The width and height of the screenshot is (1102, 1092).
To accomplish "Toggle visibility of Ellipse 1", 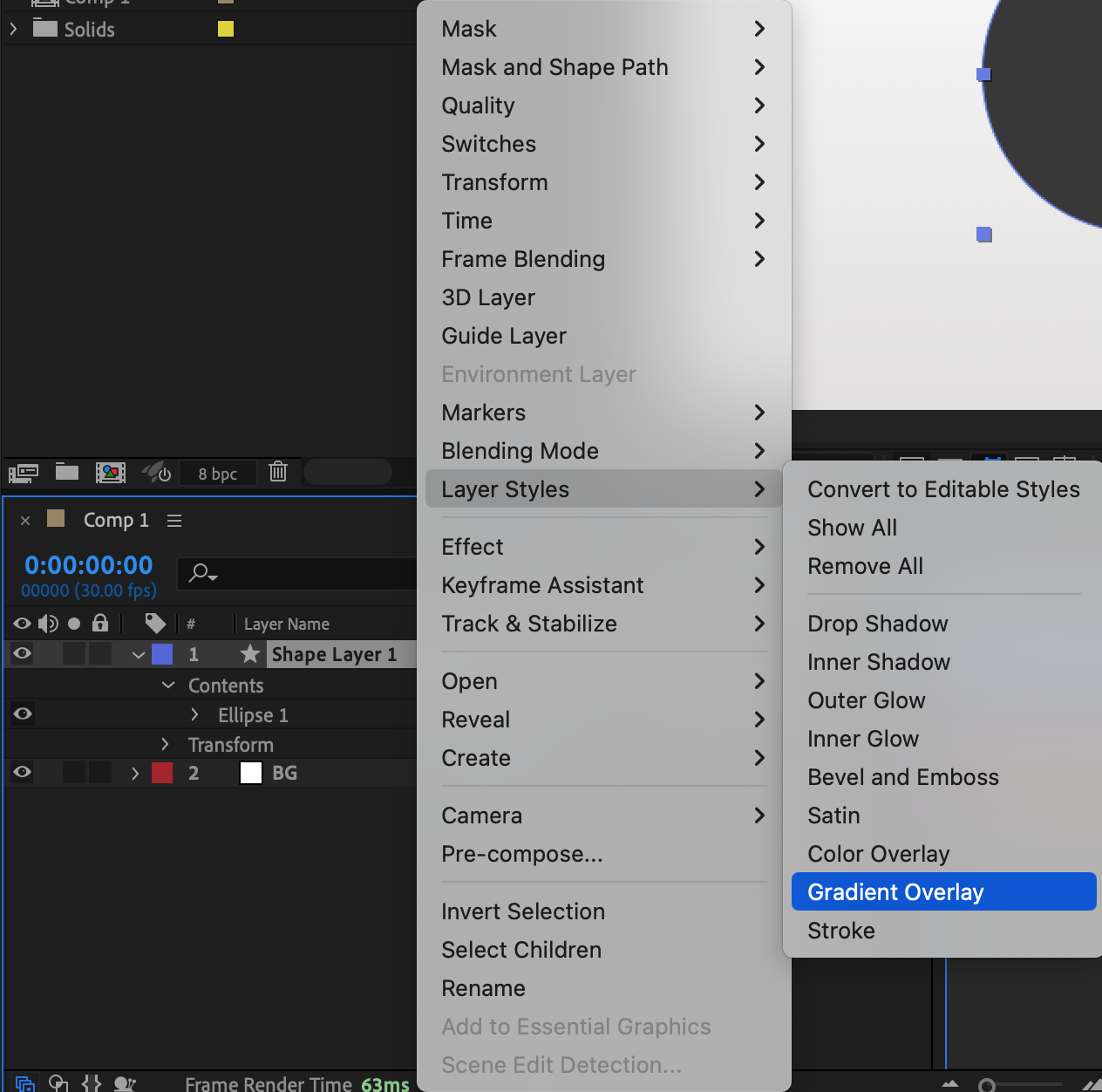I will (23, 714).
